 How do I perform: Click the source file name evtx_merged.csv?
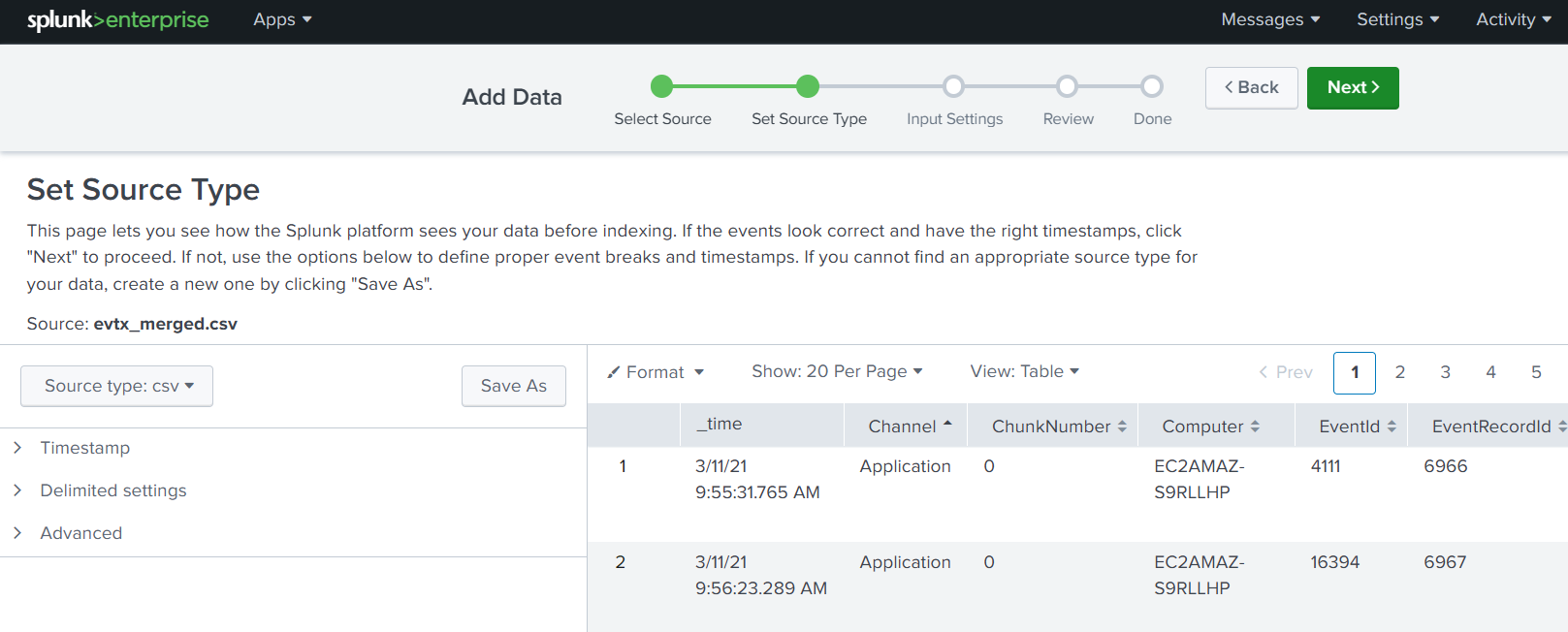point(166,324)
